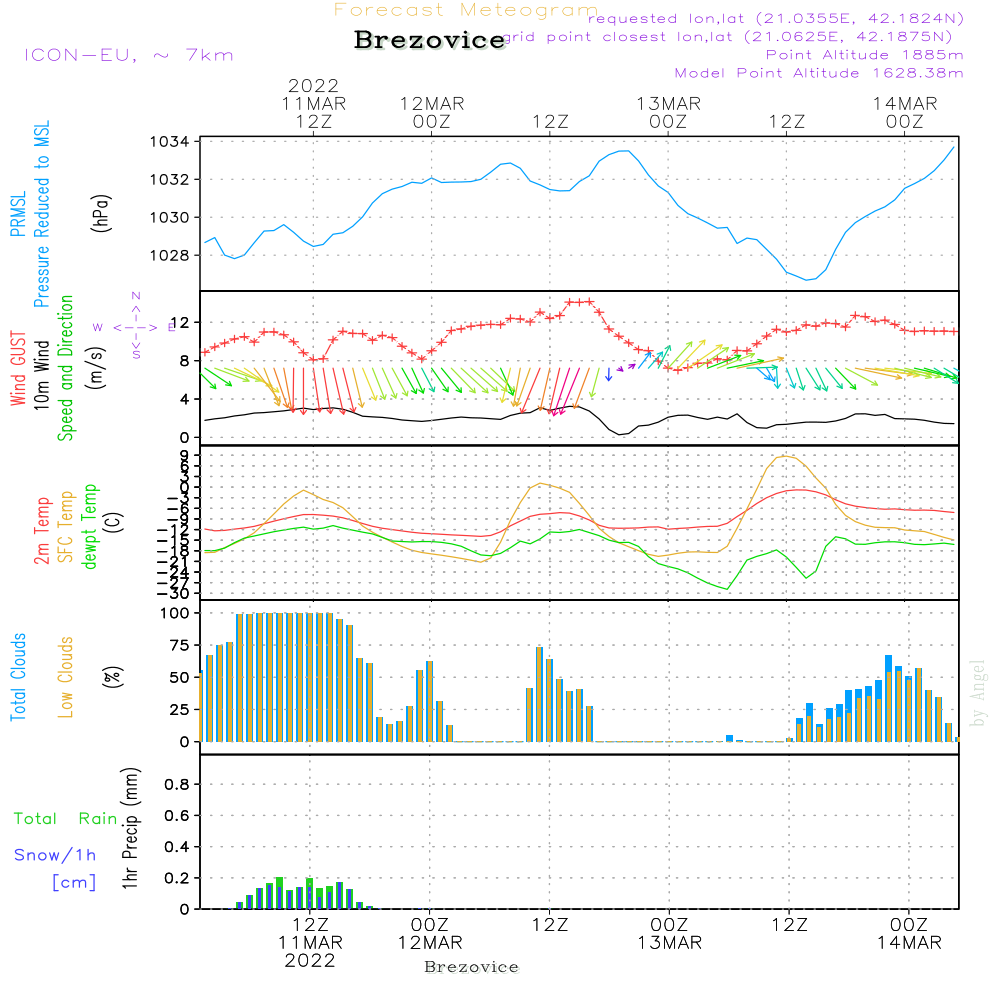Click the '(%)' cloud unit label

(114, 677)
